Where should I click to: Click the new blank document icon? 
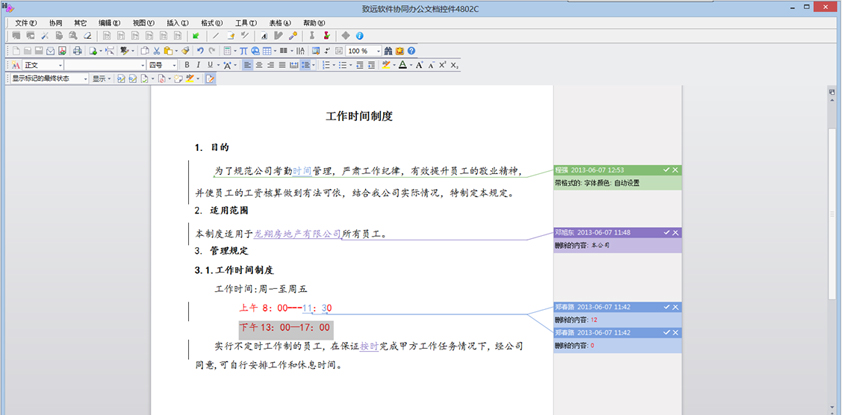click(16, 51)
